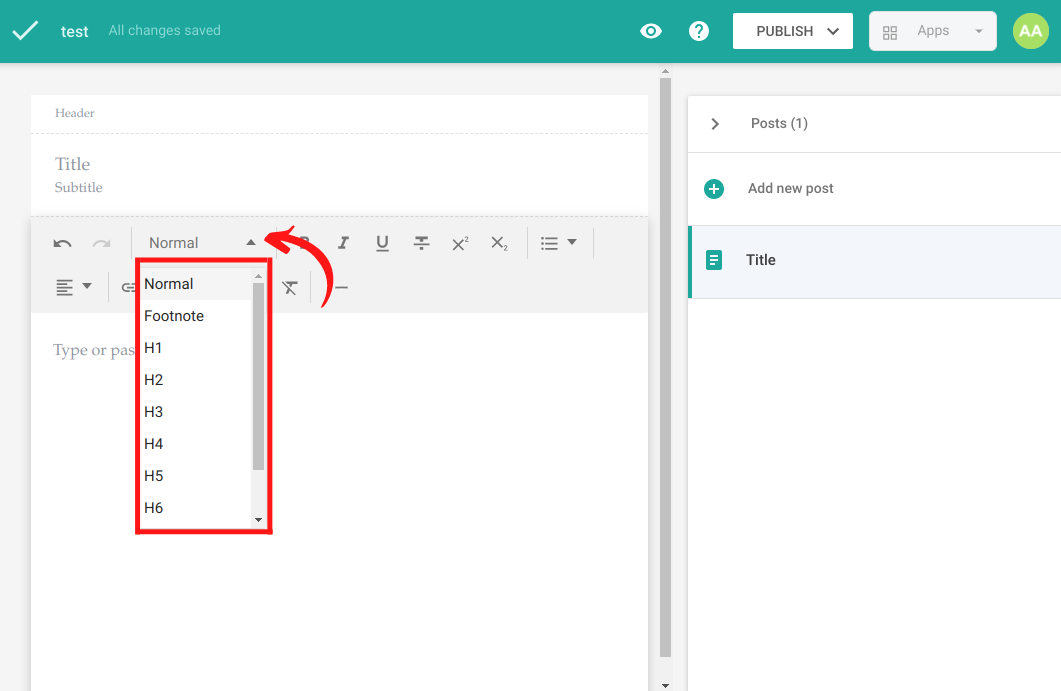Click the undo arrow icon
The height and width of the screenshot is (691, 1061).
tap(62, 243)
